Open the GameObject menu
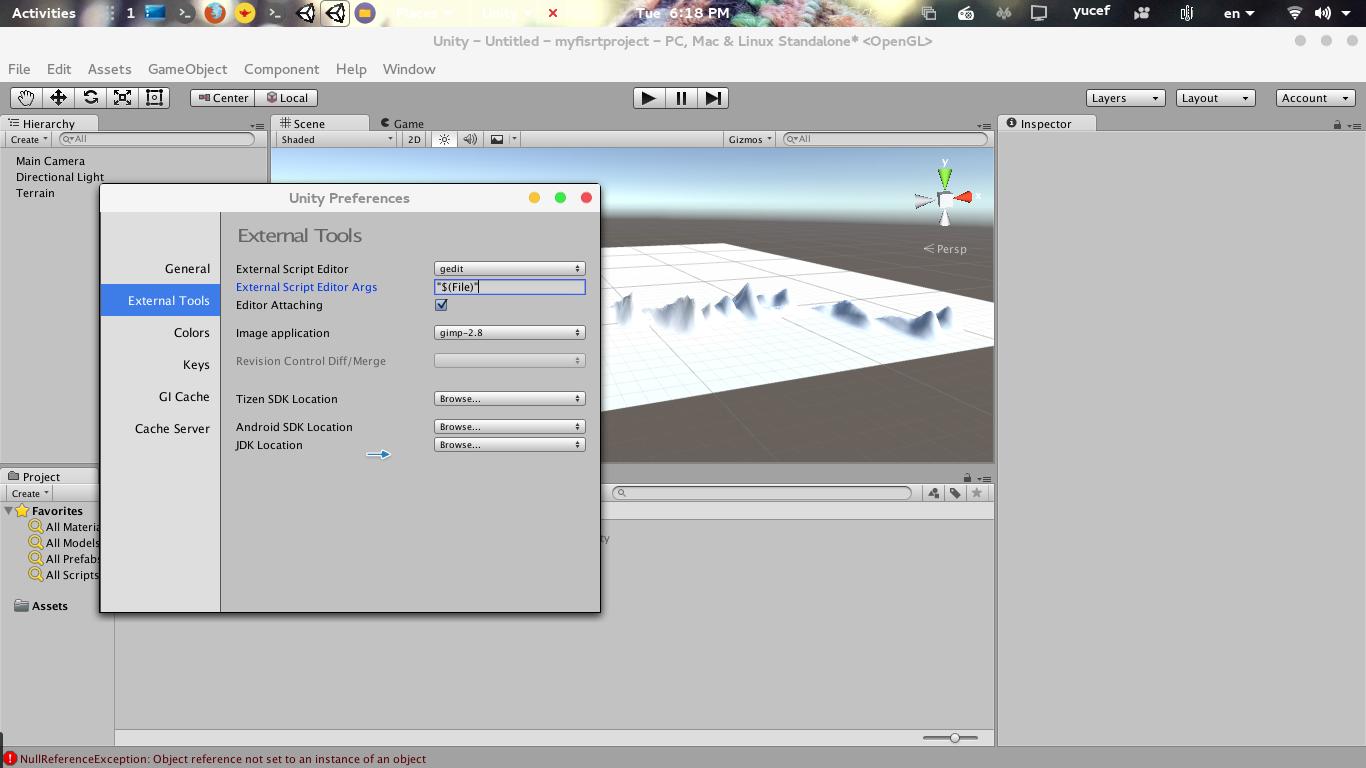This screenshot has width=1366, height=768. click(187, 69)
